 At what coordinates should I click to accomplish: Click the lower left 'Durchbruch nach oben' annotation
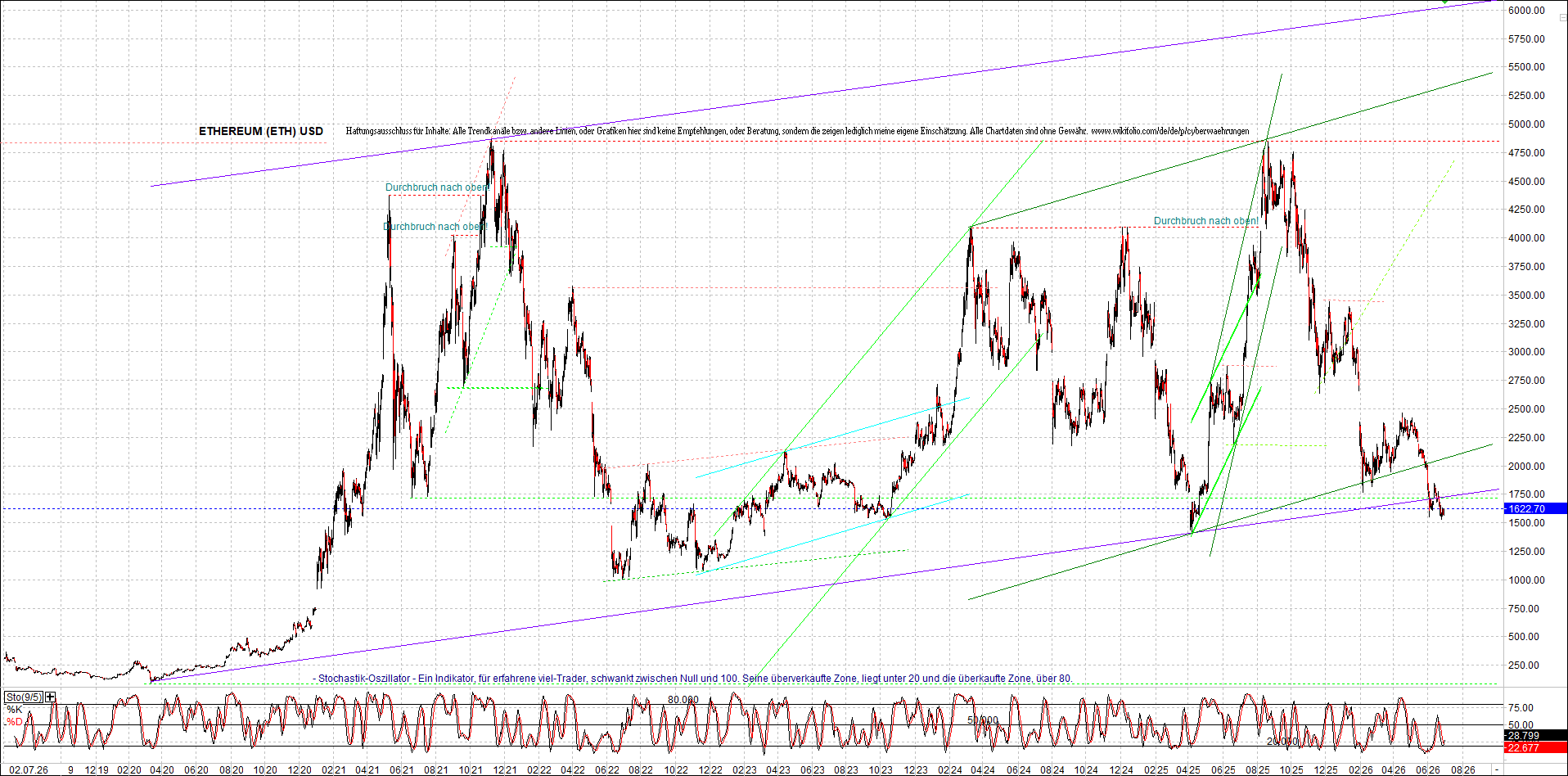(435, 227)
